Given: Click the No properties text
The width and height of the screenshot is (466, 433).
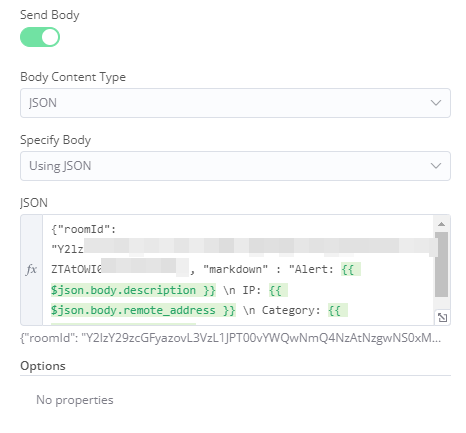Looking at the screenshot, I should 75,400.
